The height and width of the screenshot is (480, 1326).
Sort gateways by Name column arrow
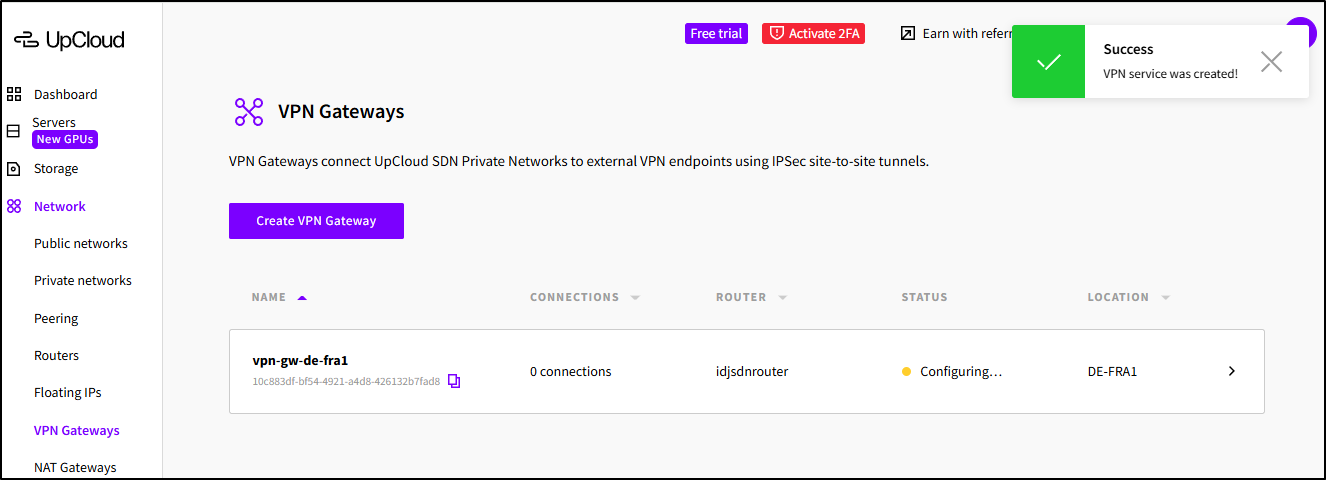tap(303, 297)
